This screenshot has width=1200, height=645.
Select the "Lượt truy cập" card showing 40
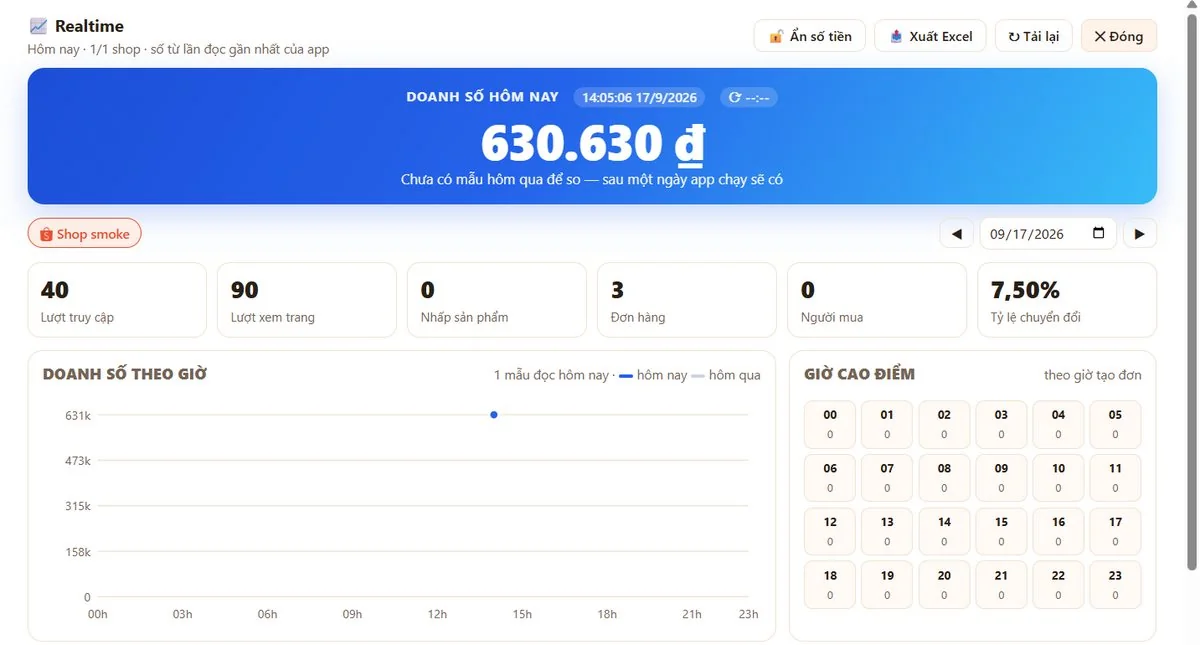(x=117, y=300)
